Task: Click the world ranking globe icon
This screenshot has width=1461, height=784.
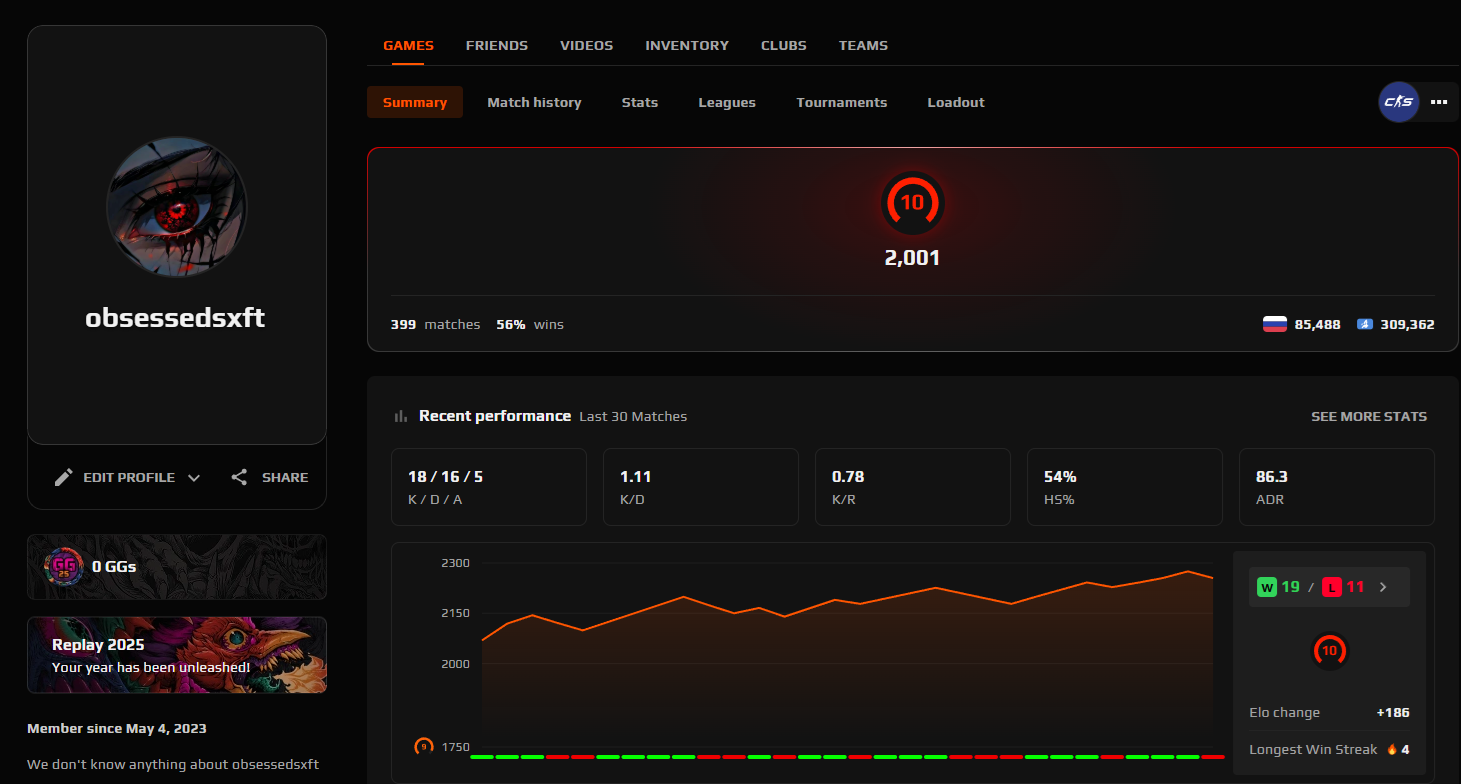Action: [x=1365, y=323]
